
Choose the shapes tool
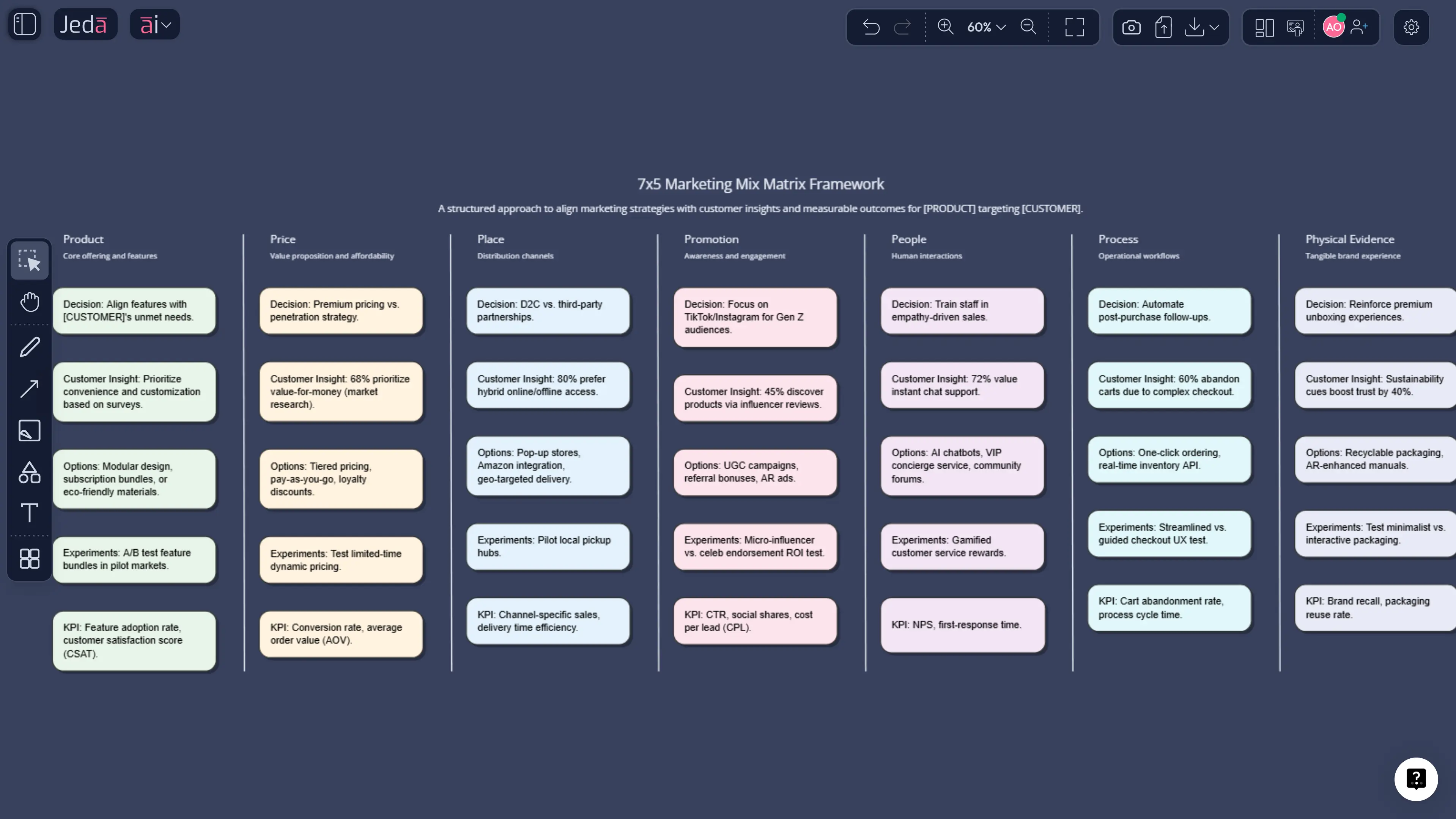(x=29, y=473)
